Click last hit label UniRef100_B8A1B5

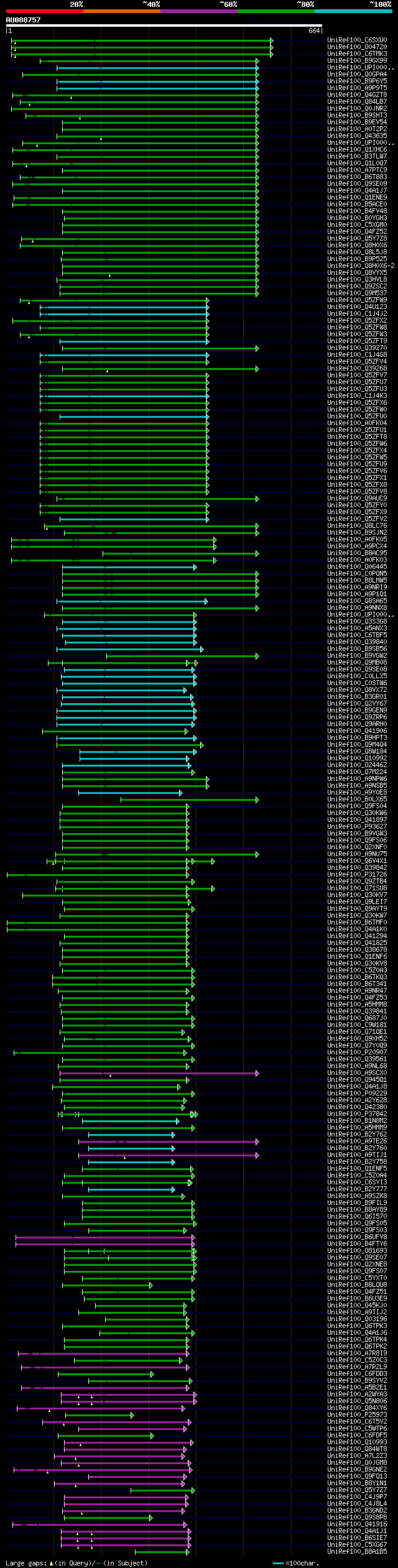click(357, 1552)
